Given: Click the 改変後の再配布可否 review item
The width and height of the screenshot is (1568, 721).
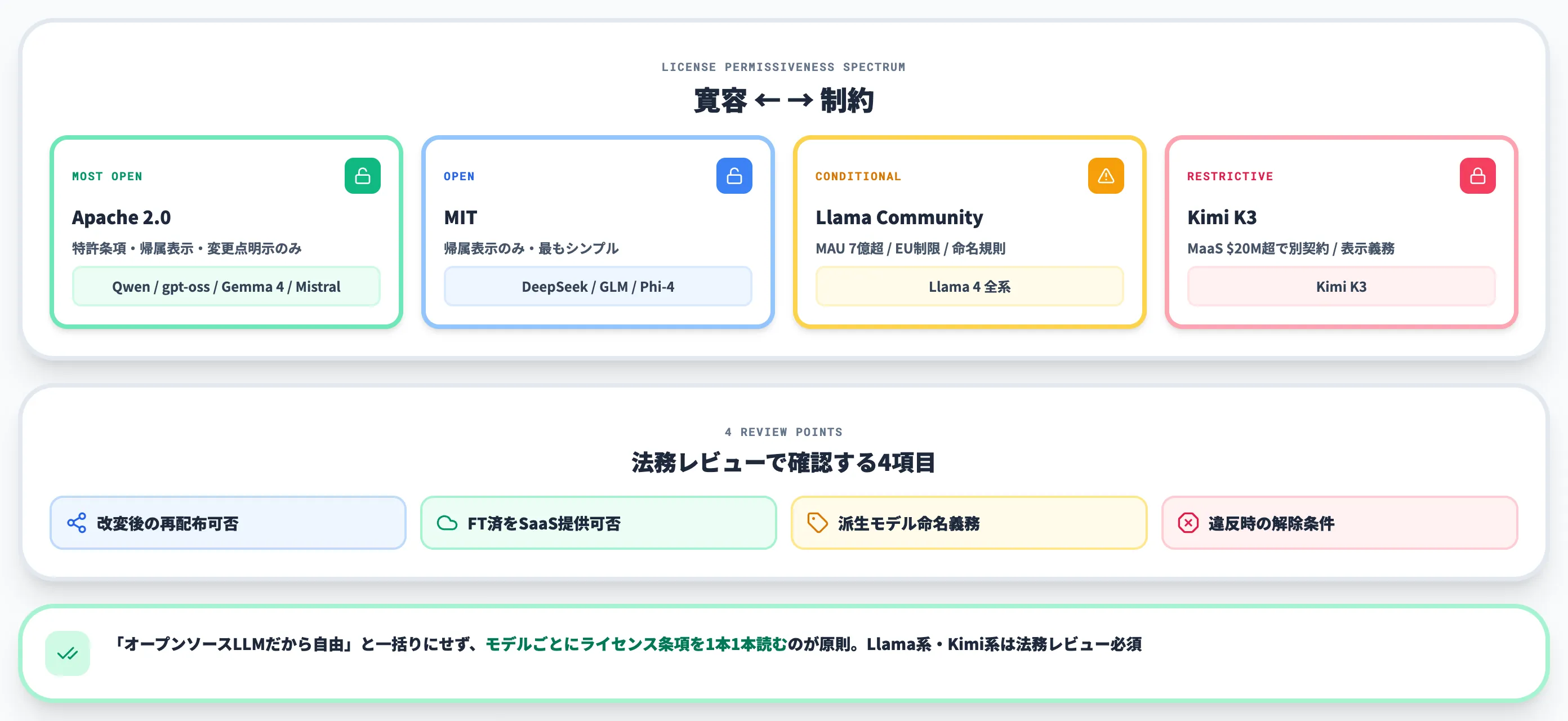Looking at the screenshot, I should [228, 523].
